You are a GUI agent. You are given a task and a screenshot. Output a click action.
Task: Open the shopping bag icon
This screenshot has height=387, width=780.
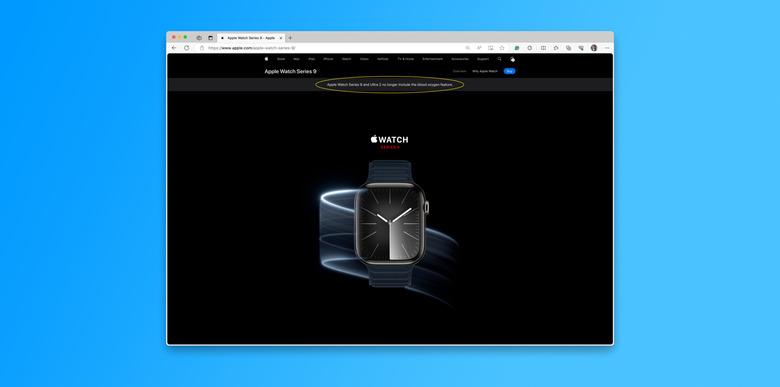(513, 59)
